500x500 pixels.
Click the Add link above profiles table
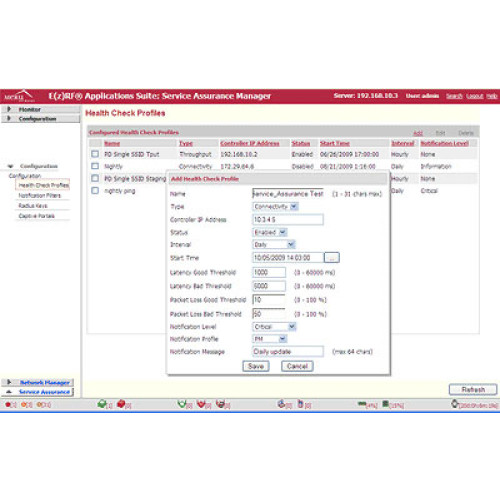(418, 133)
